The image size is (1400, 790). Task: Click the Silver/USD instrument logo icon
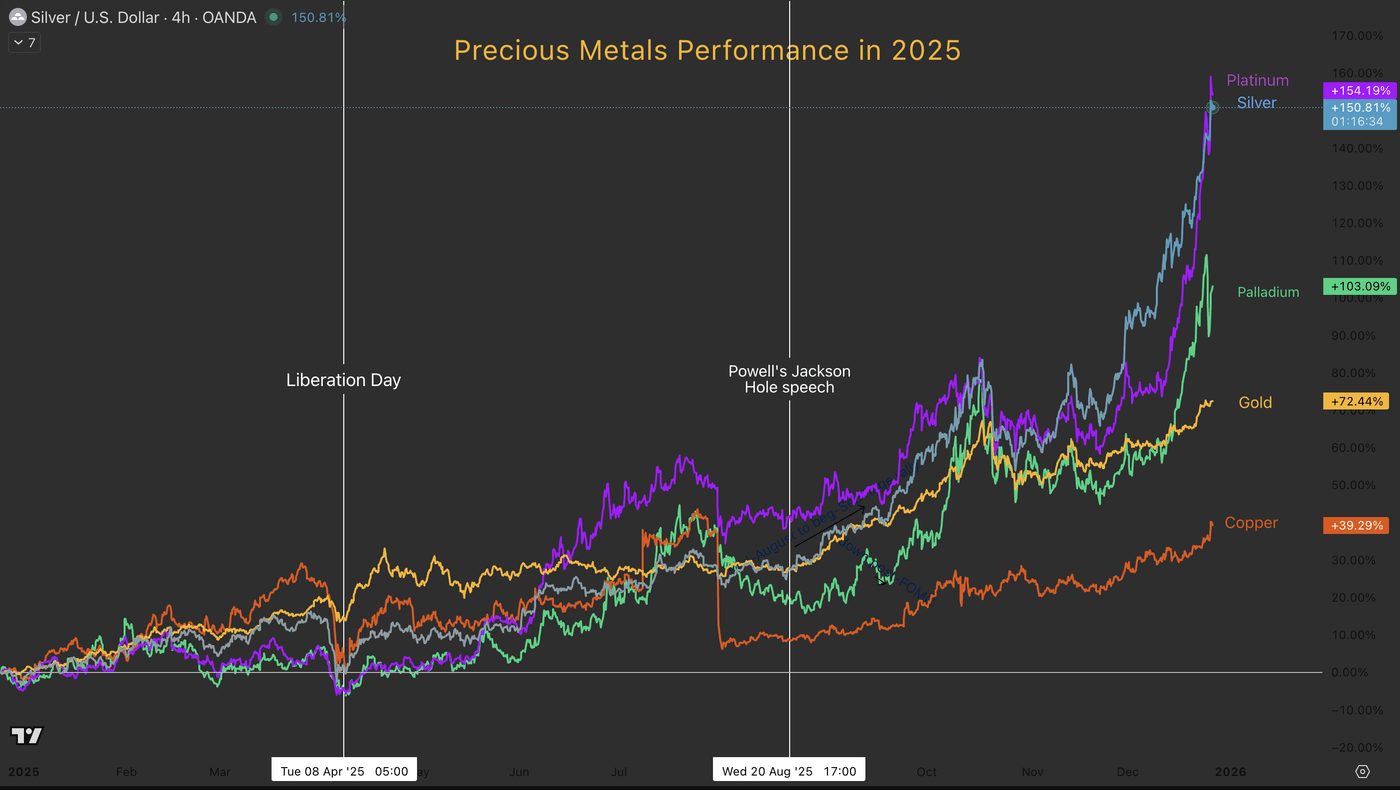click(16, 17)
